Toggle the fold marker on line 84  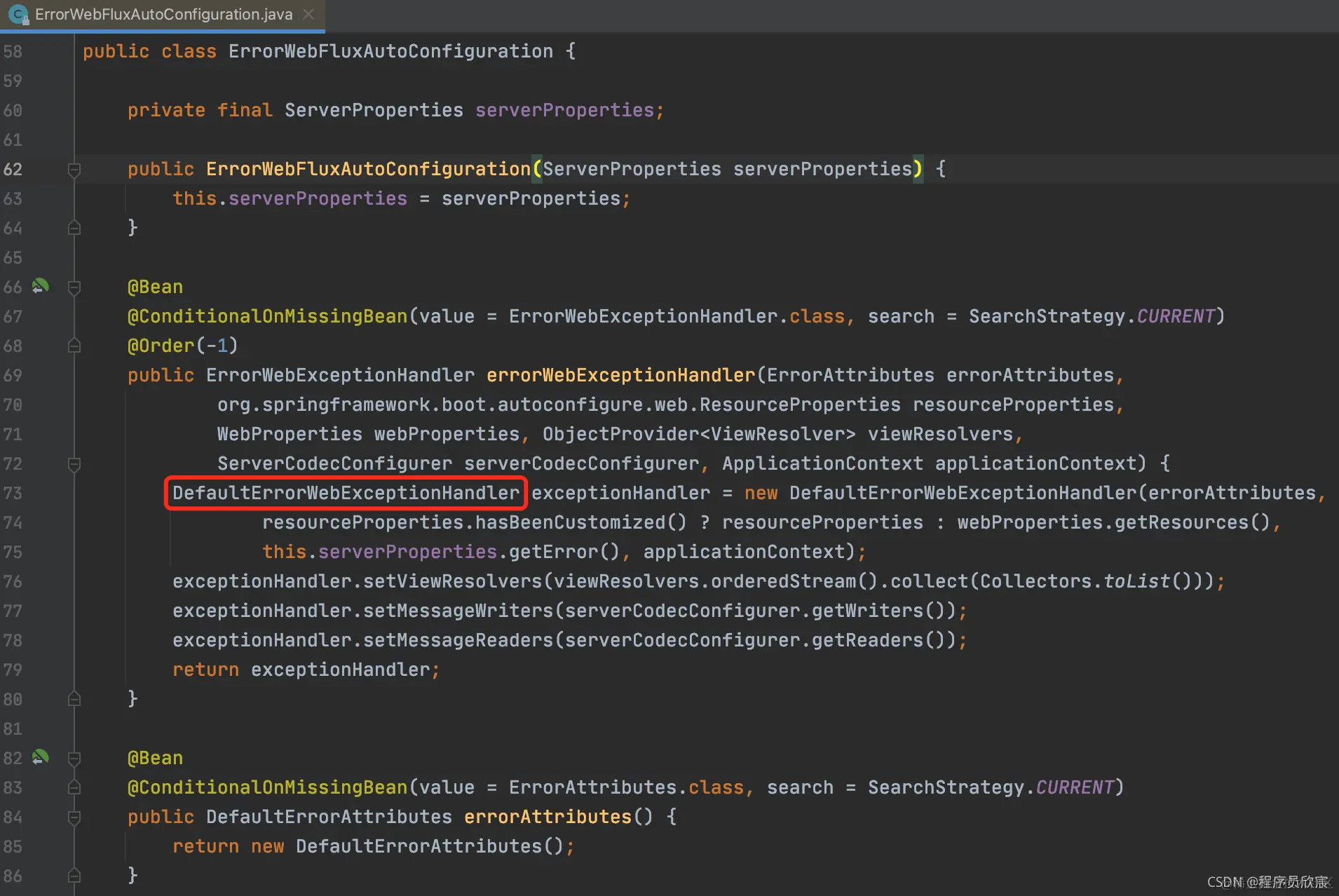(x=74, y=817)
